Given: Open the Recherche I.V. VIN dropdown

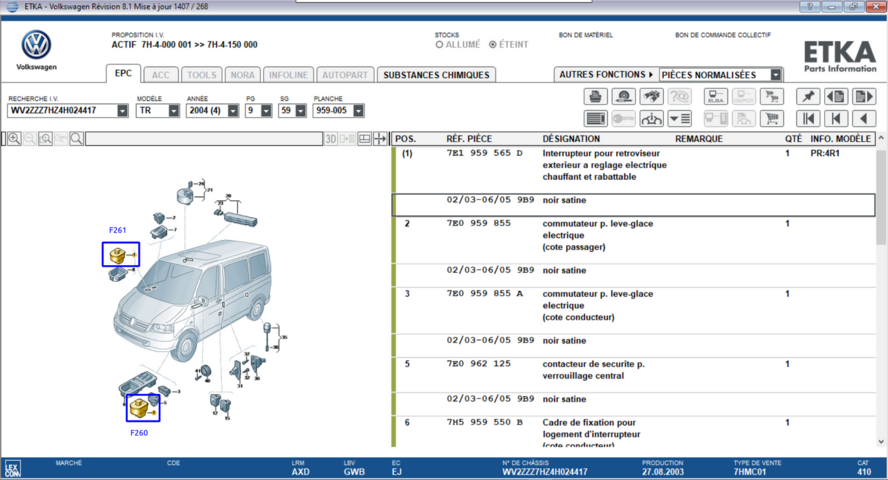Looking at the screenshot, I should click(122, 111).
